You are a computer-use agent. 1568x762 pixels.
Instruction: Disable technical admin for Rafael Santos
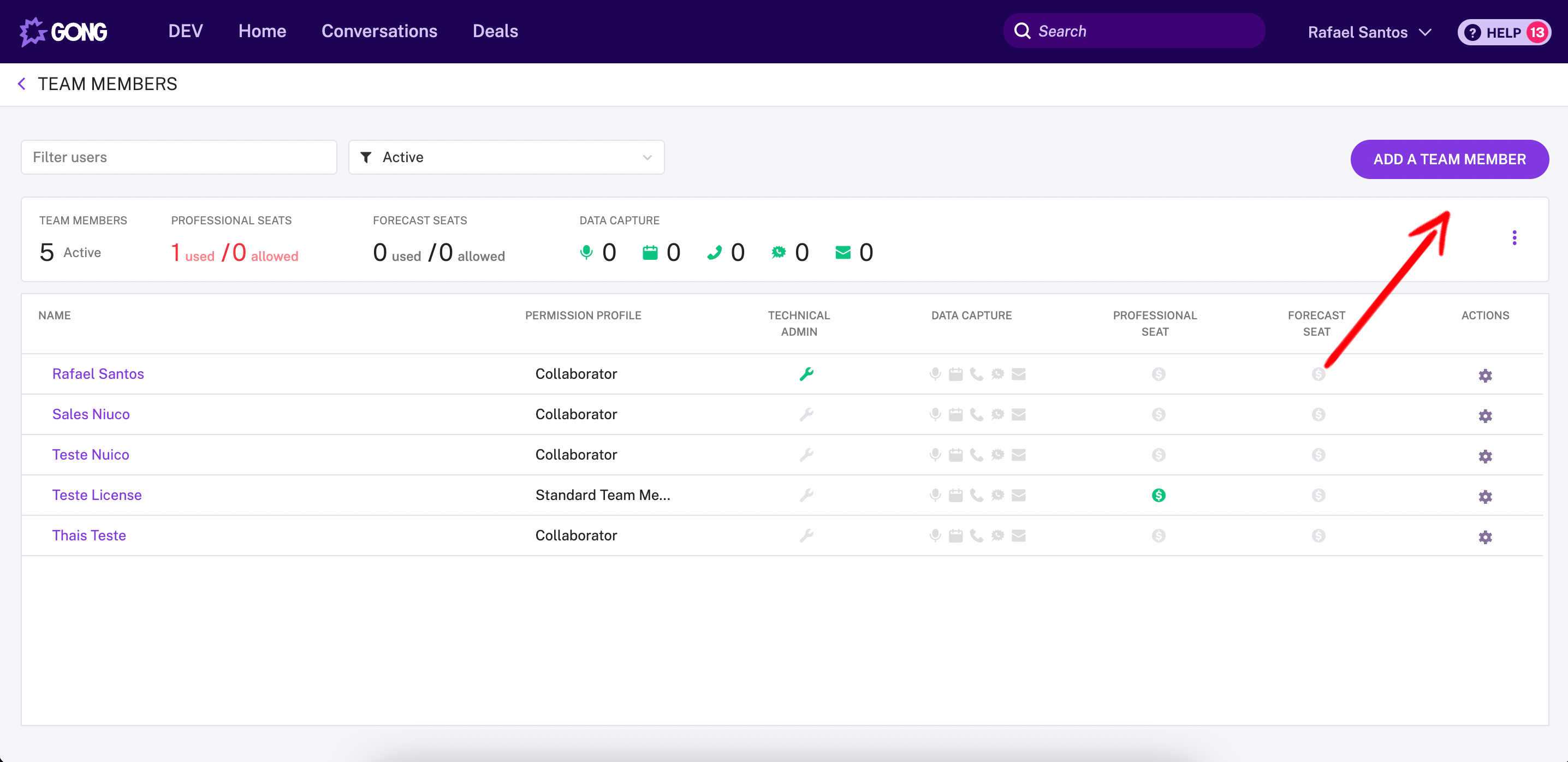point(806,374)
